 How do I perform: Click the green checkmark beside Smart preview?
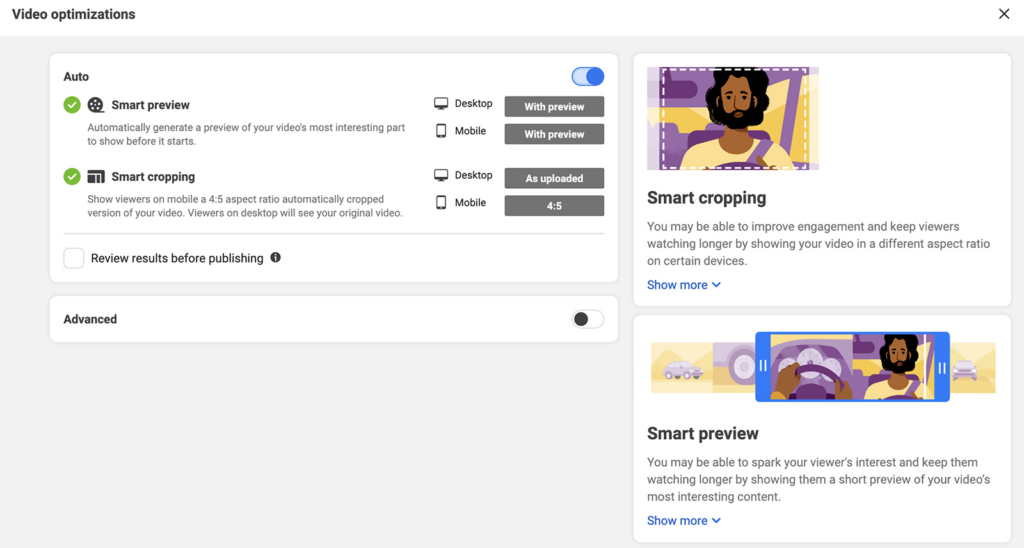coord(72,105)
